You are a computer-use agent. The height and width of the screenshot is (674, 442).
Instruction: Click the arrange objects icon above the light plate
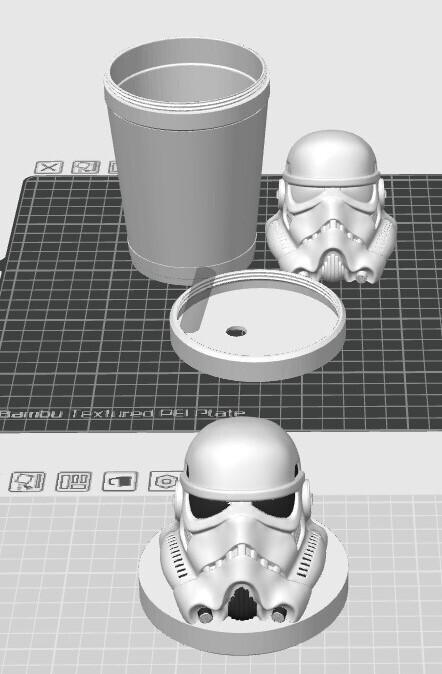coord(74,481)
